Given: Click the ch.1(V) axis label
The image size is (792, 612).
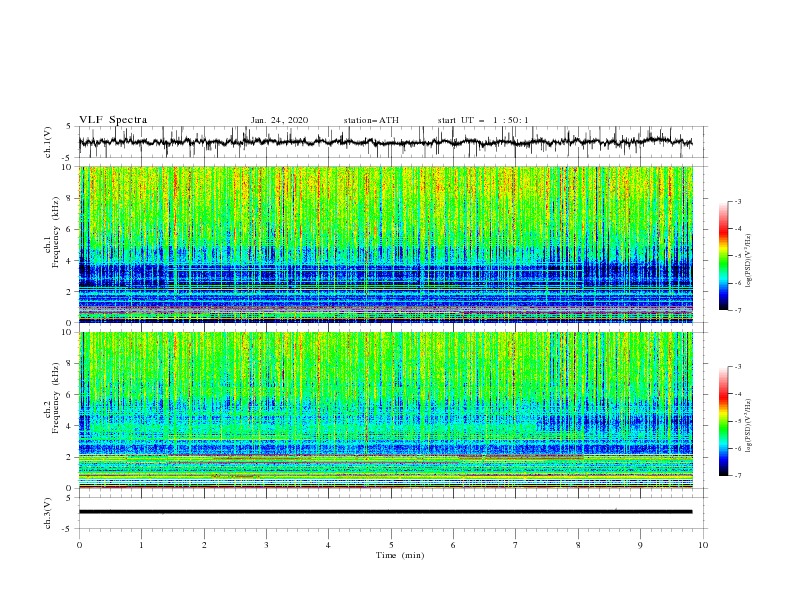Looking at the screenshot, I should [48, 142].
